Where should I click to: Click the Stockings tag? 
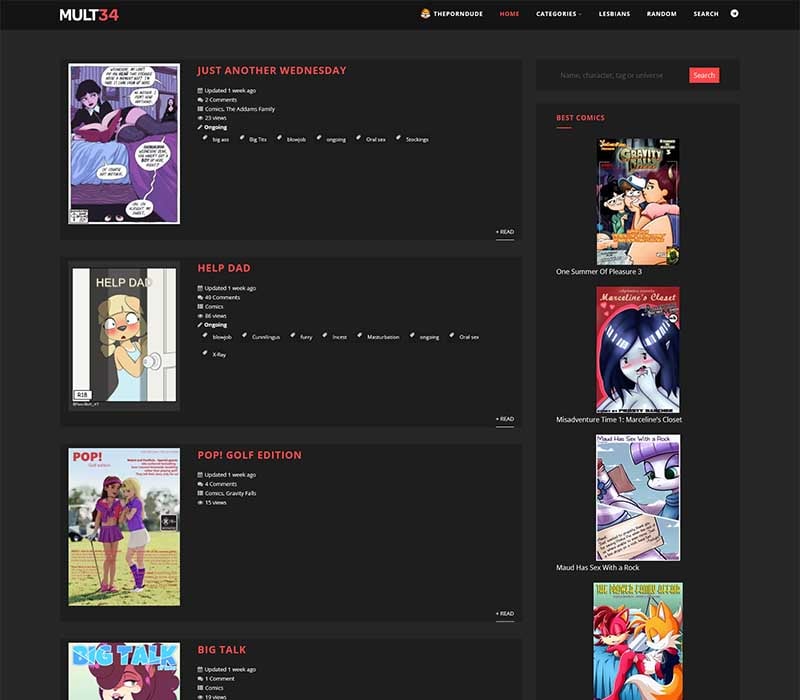point(417,139)
